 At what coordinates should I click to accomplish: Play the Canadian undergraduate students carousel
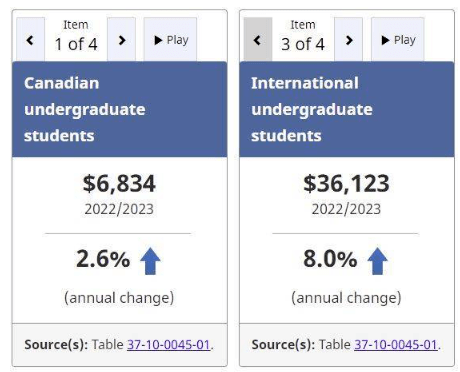click(170, 40)
